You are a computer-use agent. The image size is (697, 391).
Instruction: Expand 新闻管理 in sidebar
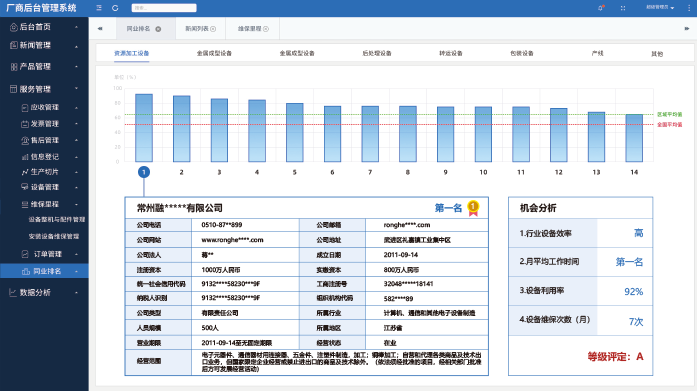click(x=44, y=45)
